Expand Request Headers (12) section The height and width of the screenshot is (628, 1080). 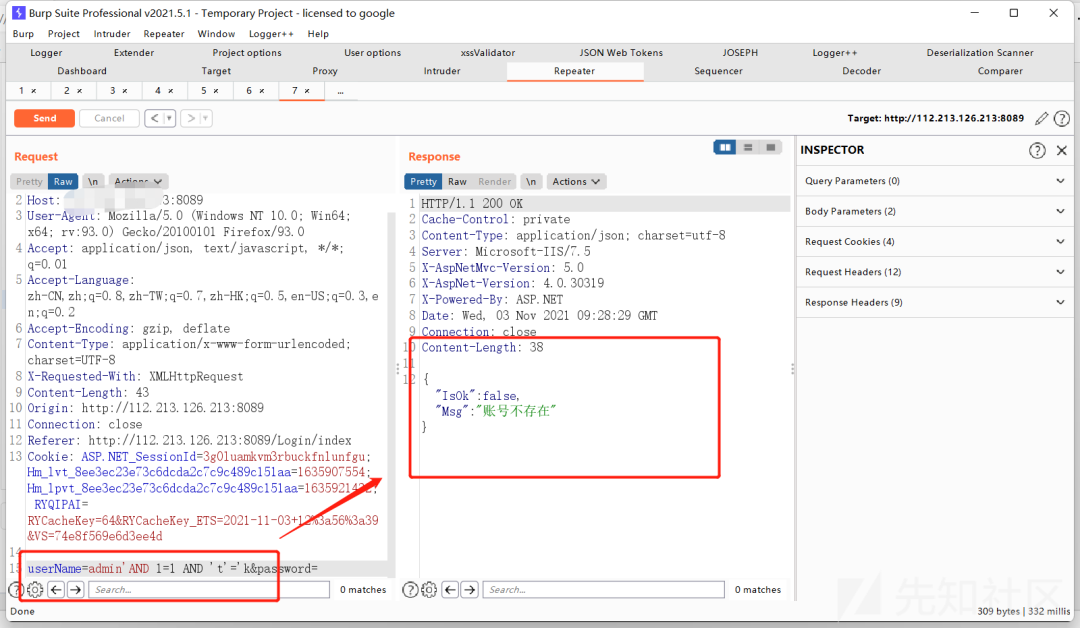pyautogui.click(x=934, y=272)
